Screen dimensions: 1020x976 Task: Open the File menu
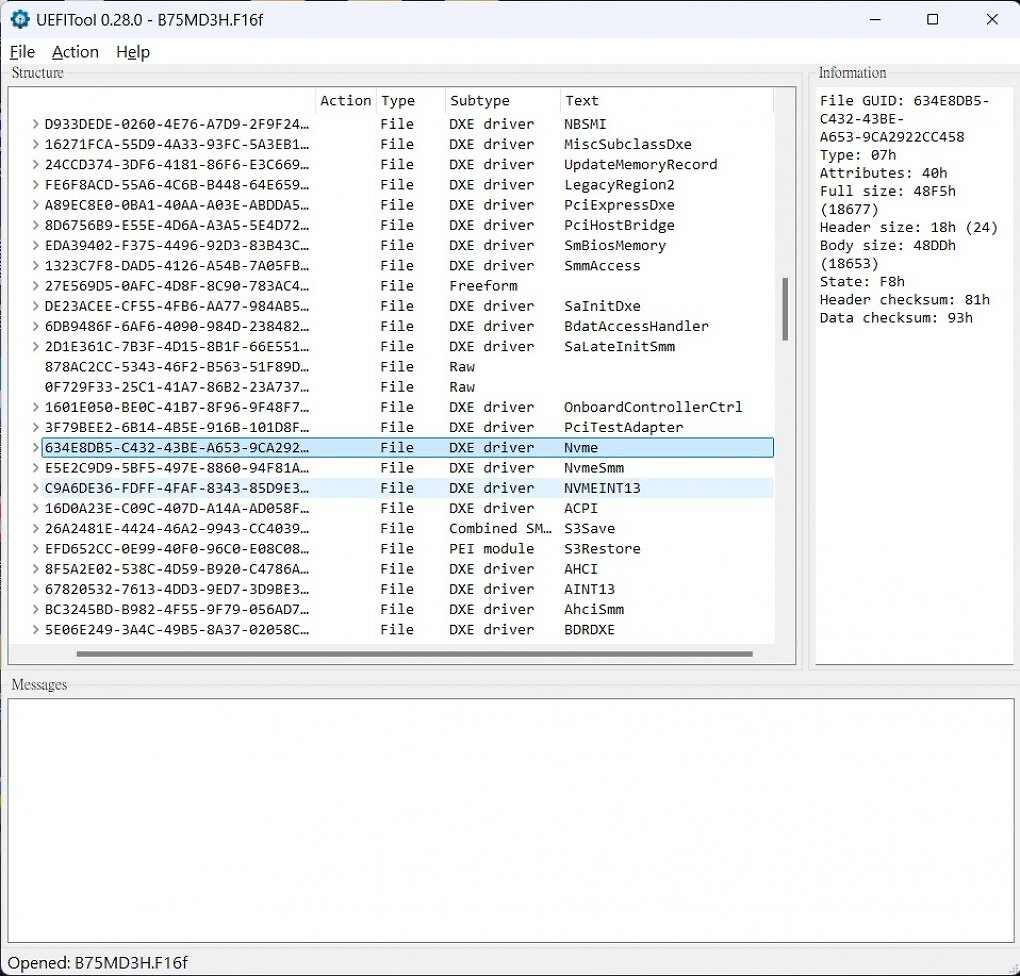pyautogui.click(x=22, y=52)
